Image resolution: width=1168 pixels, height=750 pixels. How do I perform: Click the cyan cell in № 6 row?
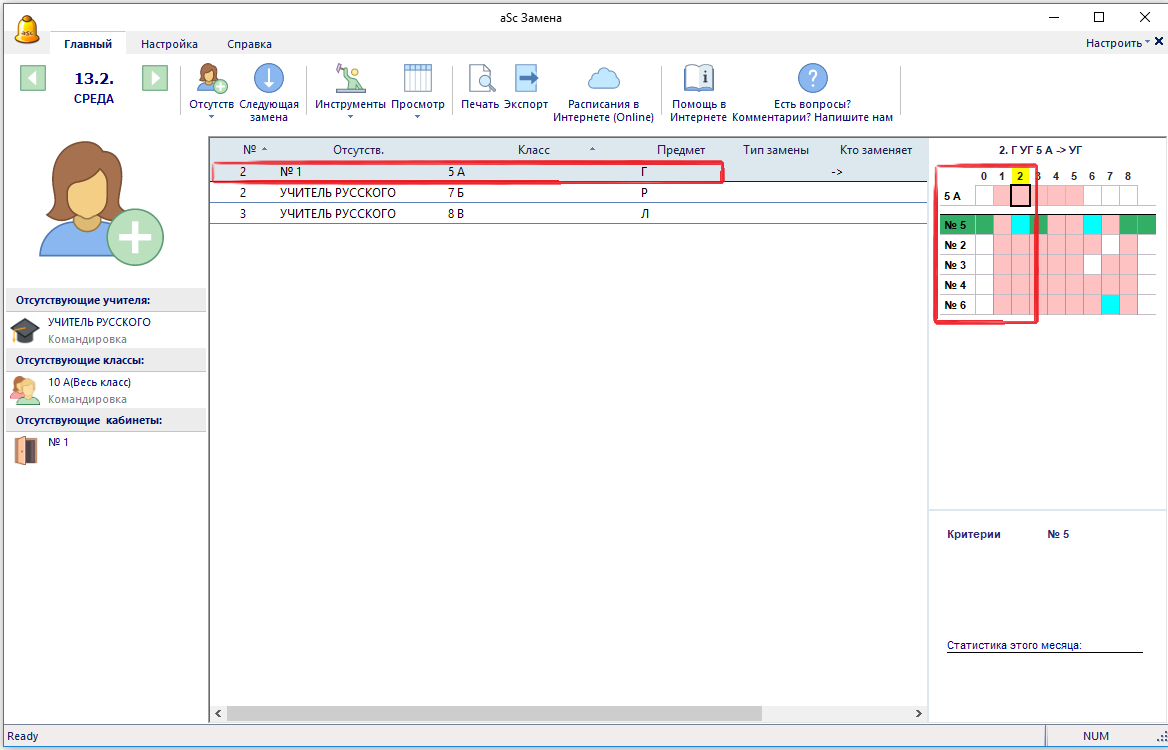pyautogui.click(x=1110, y=305)
